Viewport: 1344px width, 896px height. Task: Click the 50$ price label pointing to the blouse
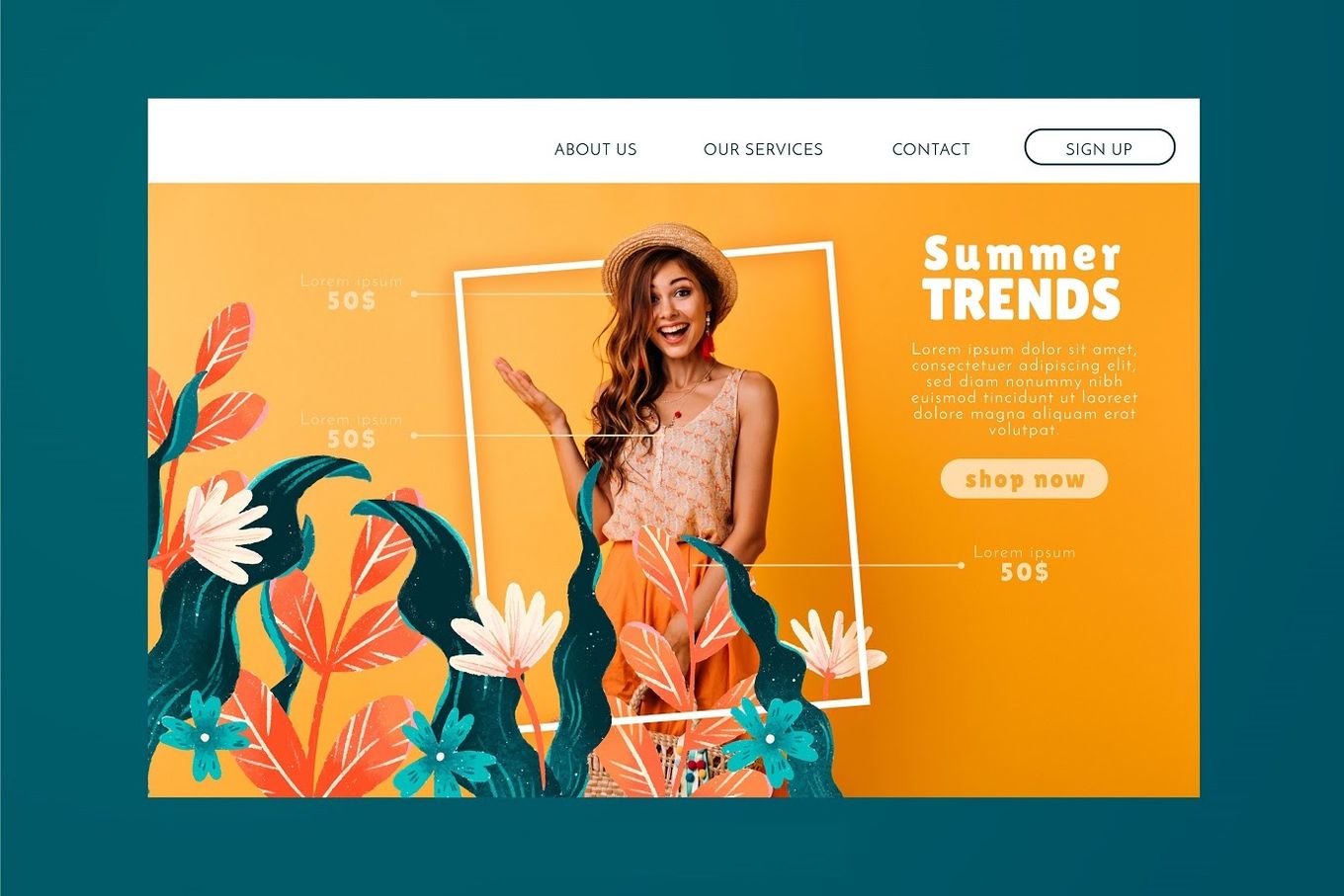(352, 439)
